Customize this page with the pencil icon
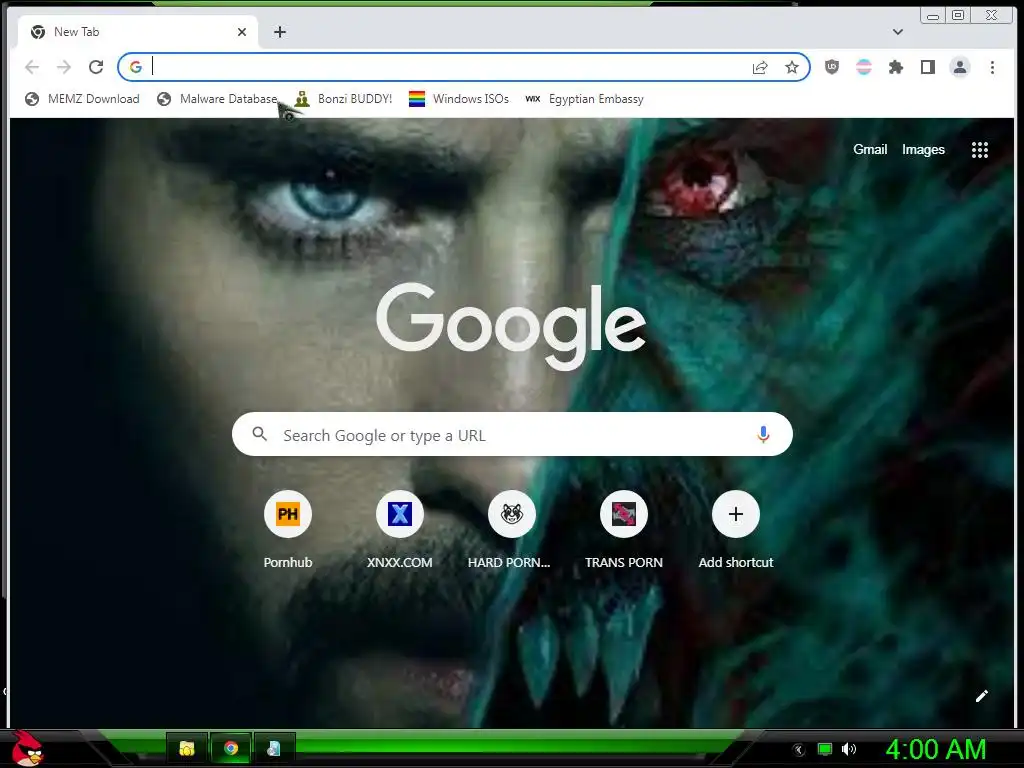 click(982, 696)
